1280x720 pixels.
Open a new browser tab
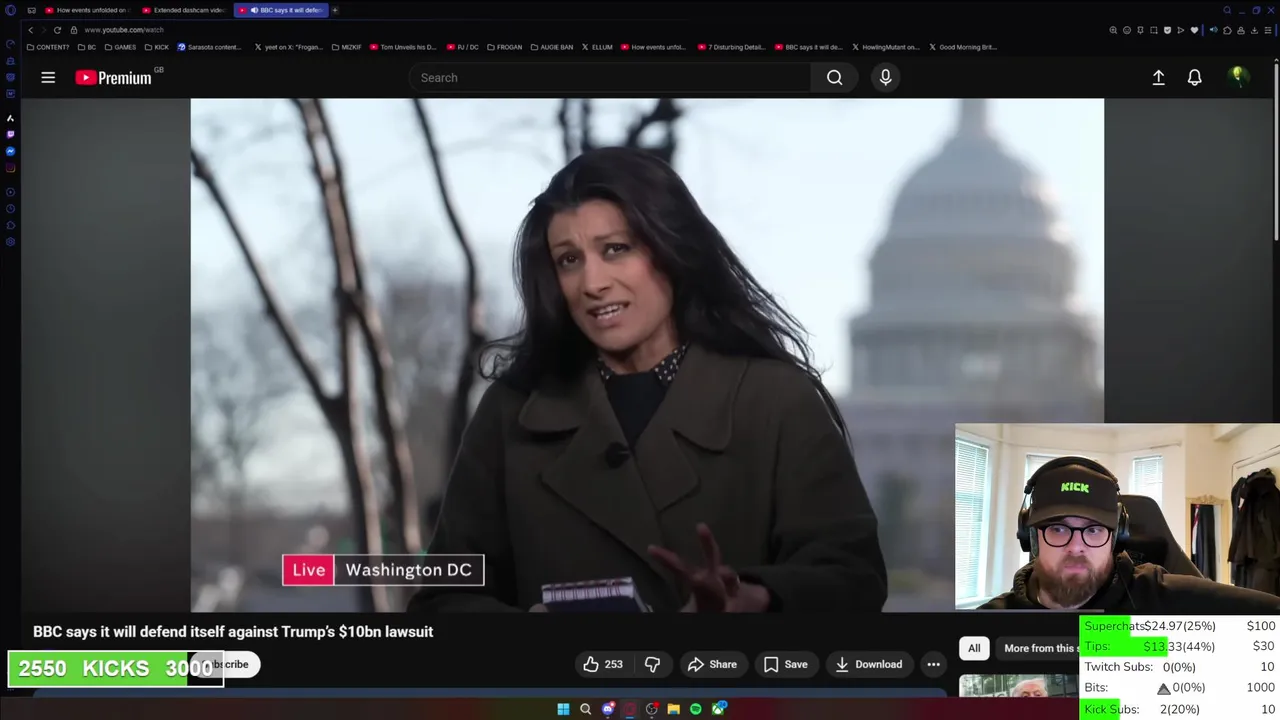335,10
